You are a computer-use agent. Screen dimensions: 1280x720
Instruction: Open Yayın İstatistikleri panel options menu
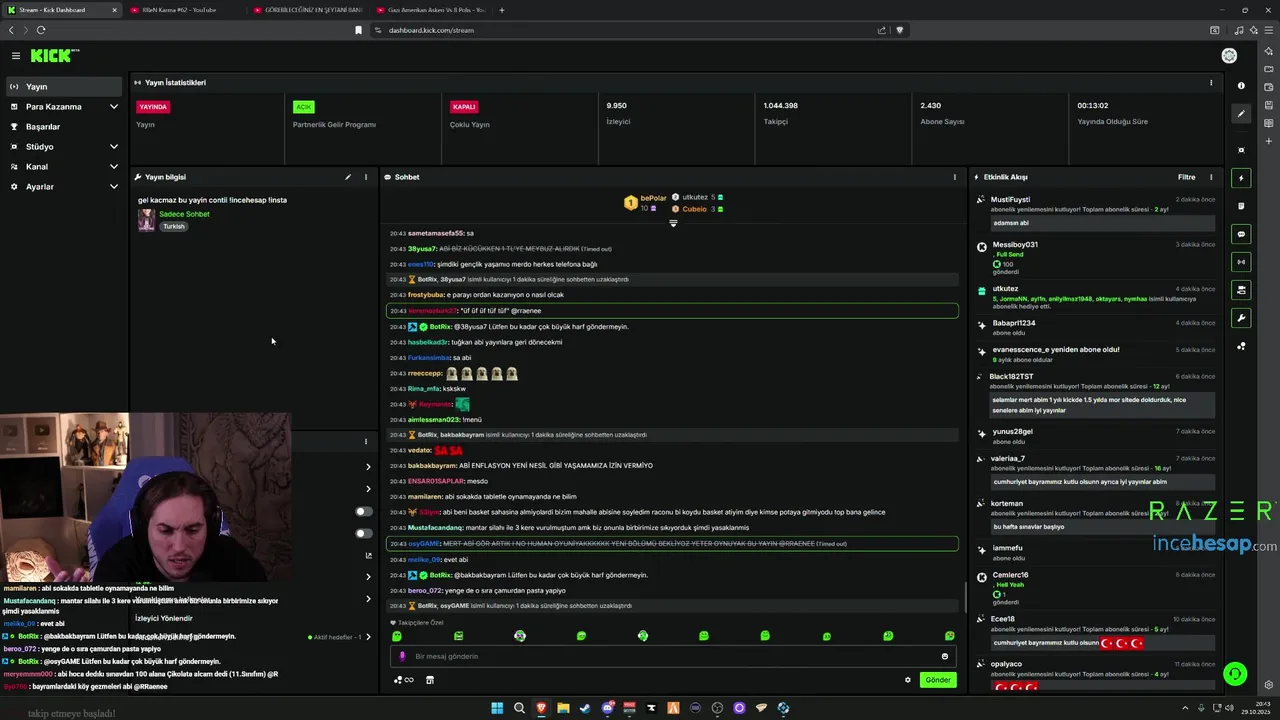1211,83
